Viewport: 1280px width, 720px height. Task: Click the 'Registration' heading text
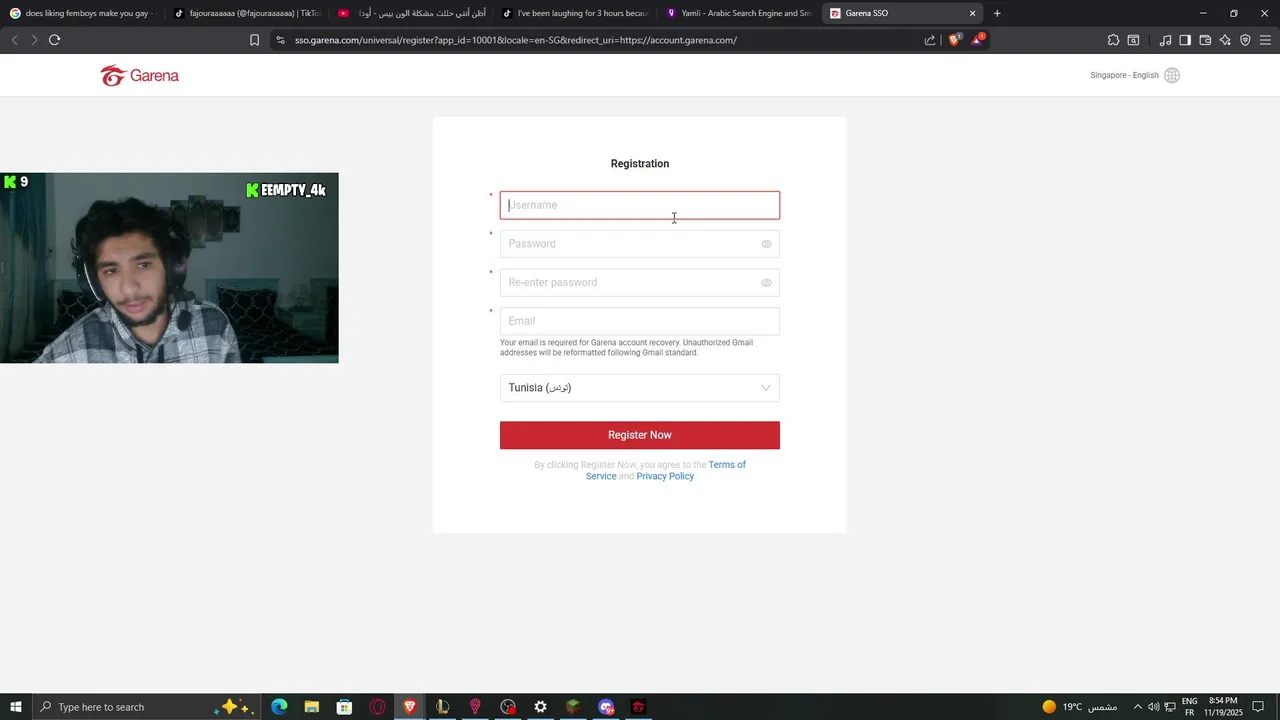pyautogui.click(x=640, y=164)
